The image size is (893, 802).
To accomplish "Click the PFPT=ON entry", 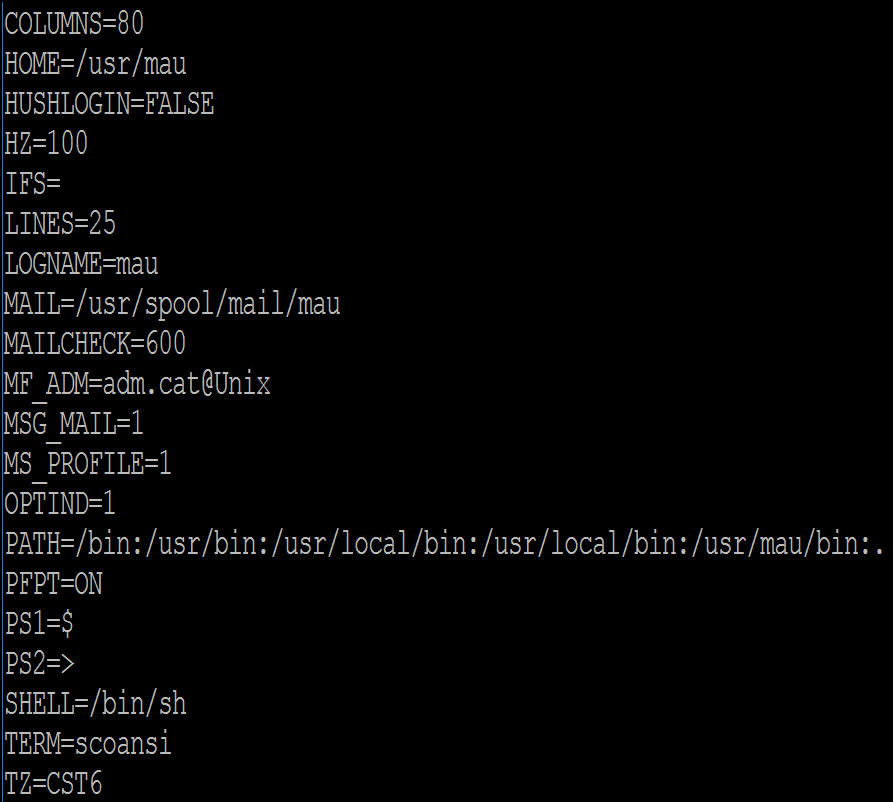I will pyautogui.click(x=54, y=584).
